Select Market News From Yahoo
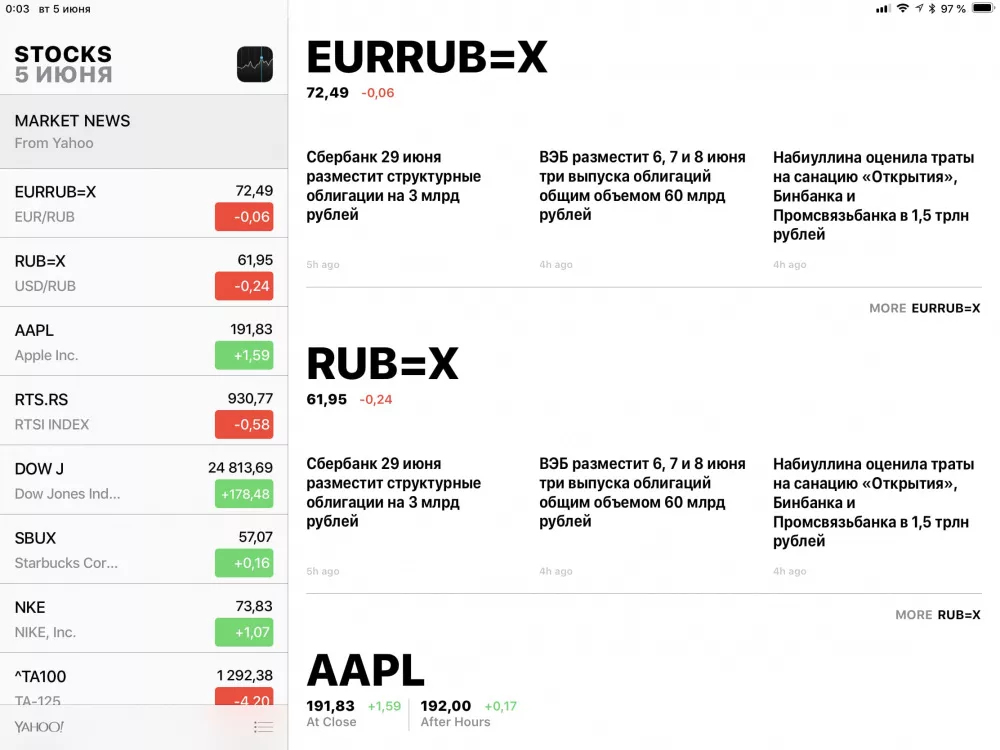Screen dimensions: 1000x750 [x=144, y=131]
